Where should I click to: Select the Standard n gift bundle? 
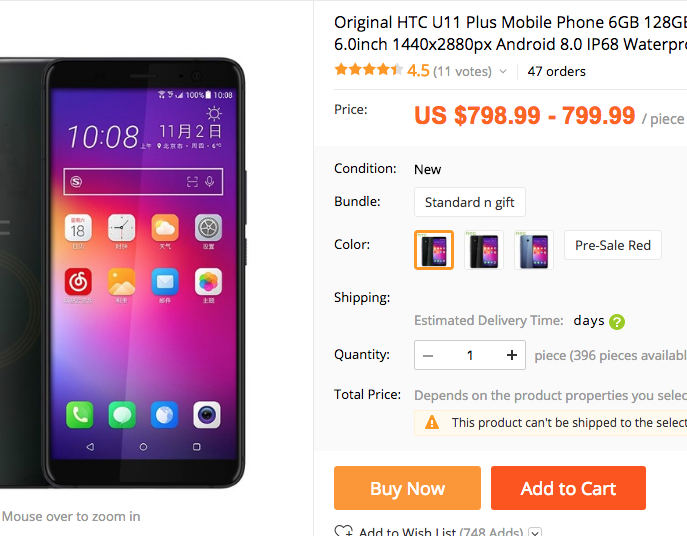pyautogui.click(x=470, y=202)
